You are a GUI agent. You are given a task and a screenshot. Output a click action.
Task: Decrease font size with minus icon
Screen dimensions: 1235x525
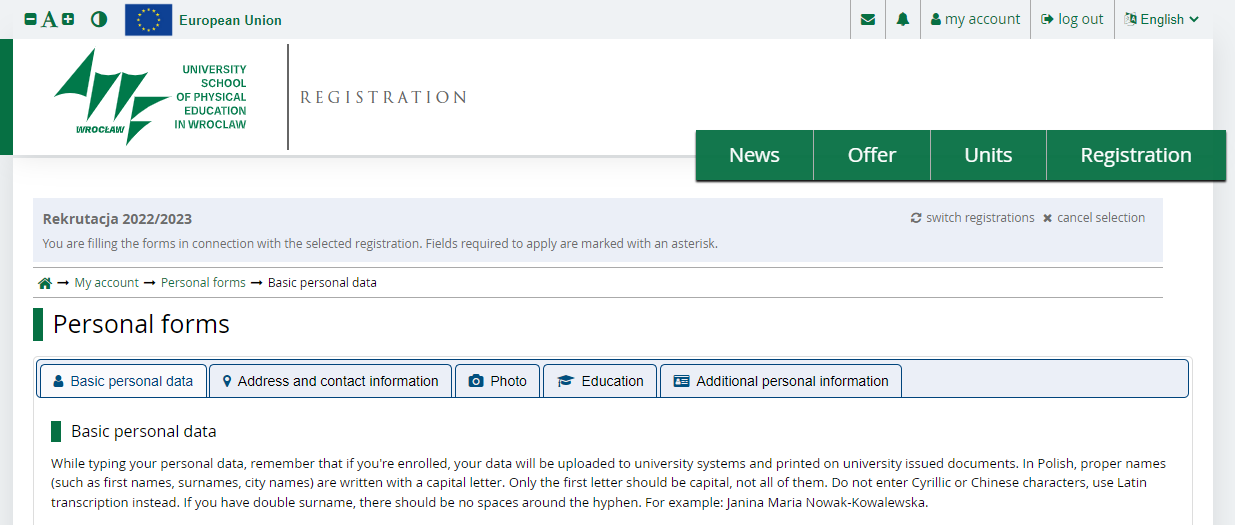point(30,19)
